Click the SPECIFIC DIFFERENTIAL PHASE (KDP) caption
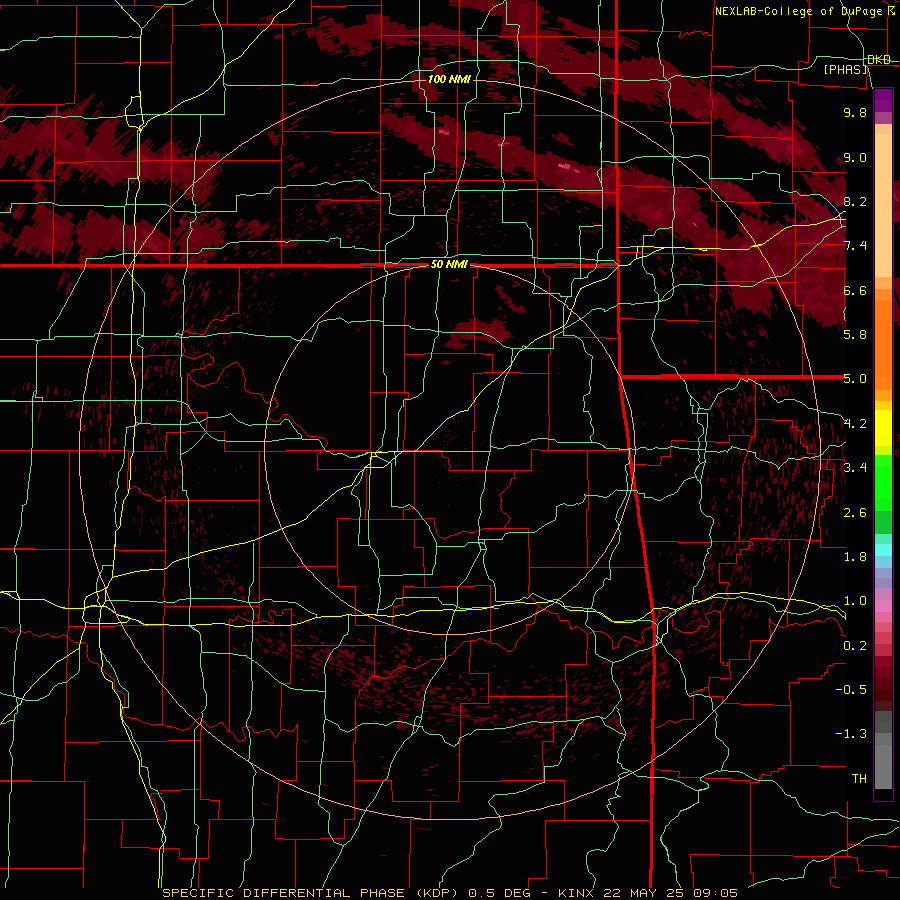Image resolution: width=900 pixels, height=900 pixels. [311, 893]
